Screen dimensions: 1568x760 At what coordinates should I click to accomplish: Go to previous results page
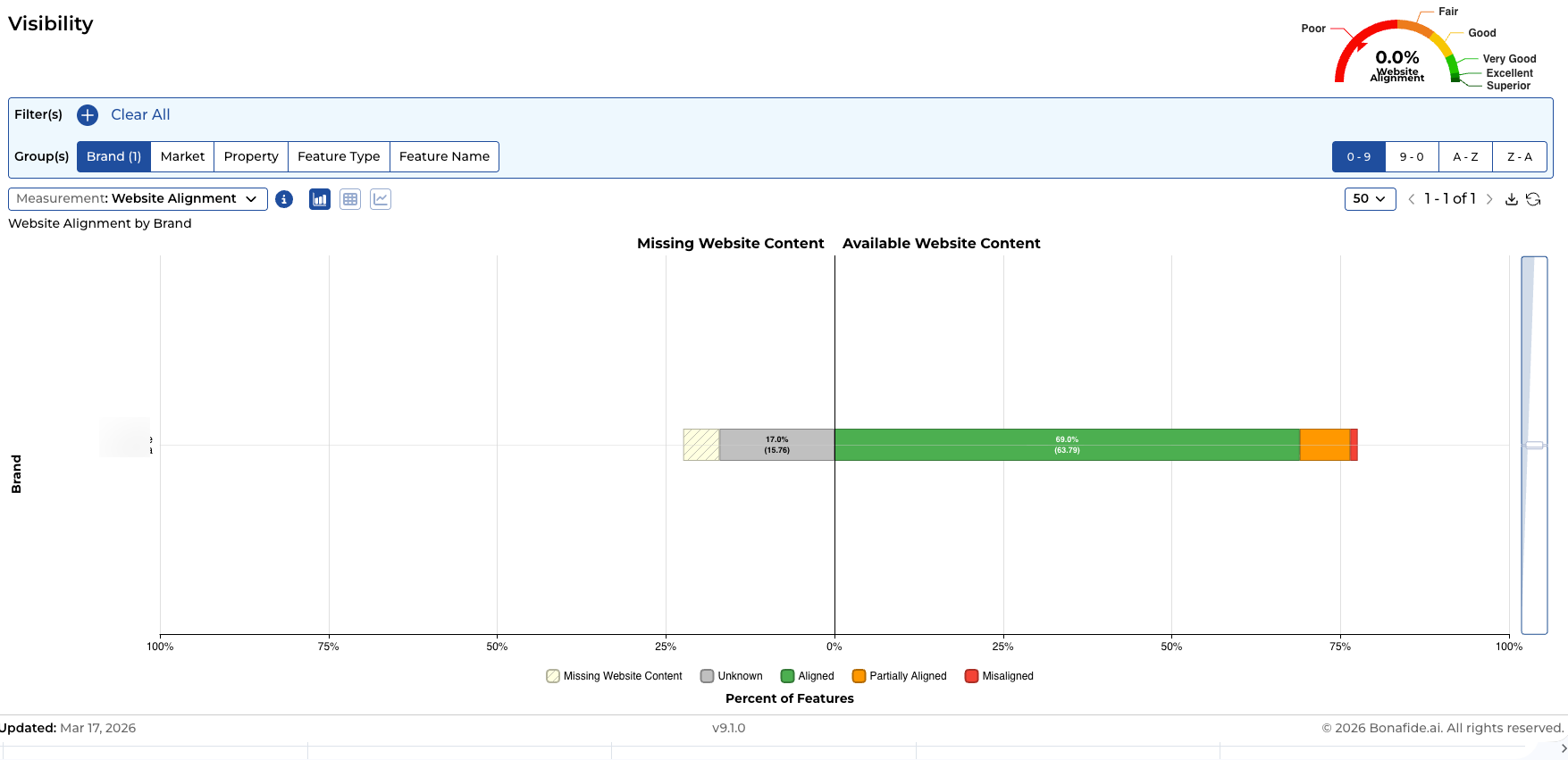point(1412,199)
